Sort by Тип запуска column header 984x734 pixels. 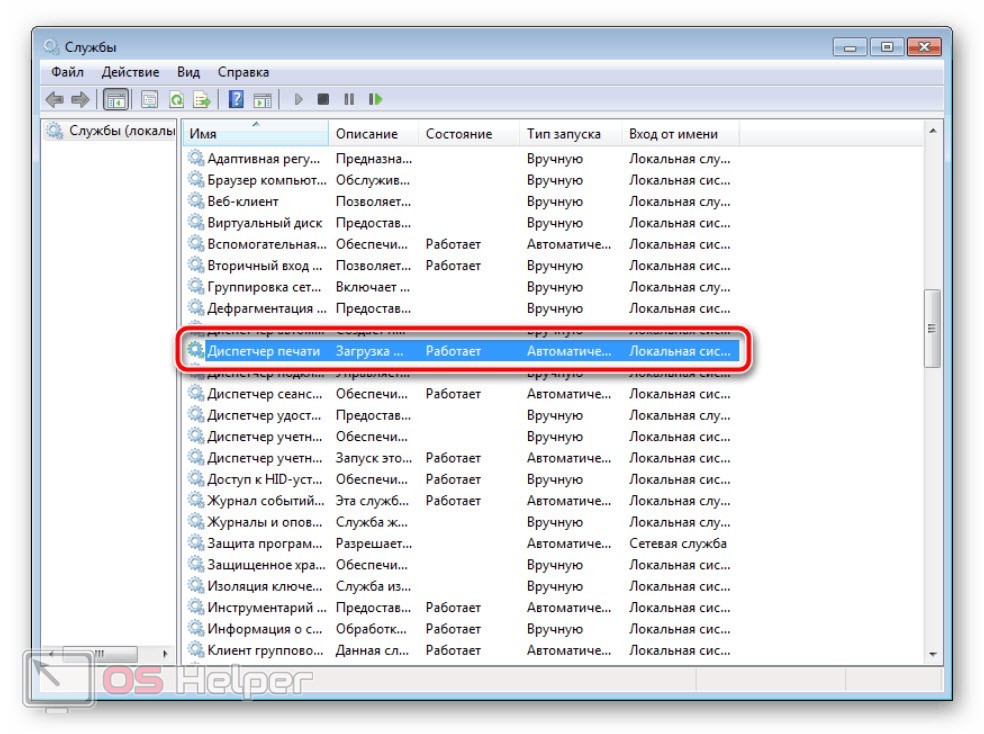click(x=564, y=133)
